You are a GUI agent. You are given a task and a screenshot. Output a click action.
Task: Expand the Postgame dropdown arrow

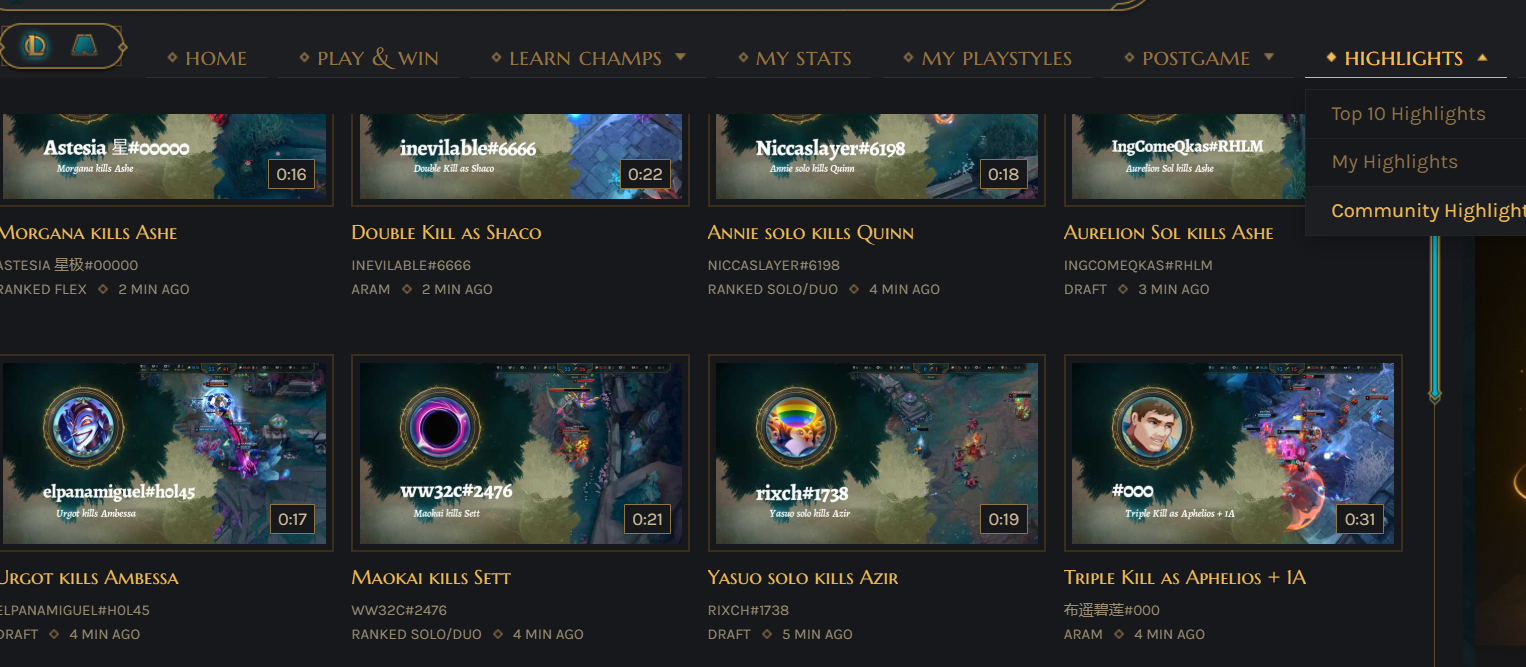pos(1269,57)
